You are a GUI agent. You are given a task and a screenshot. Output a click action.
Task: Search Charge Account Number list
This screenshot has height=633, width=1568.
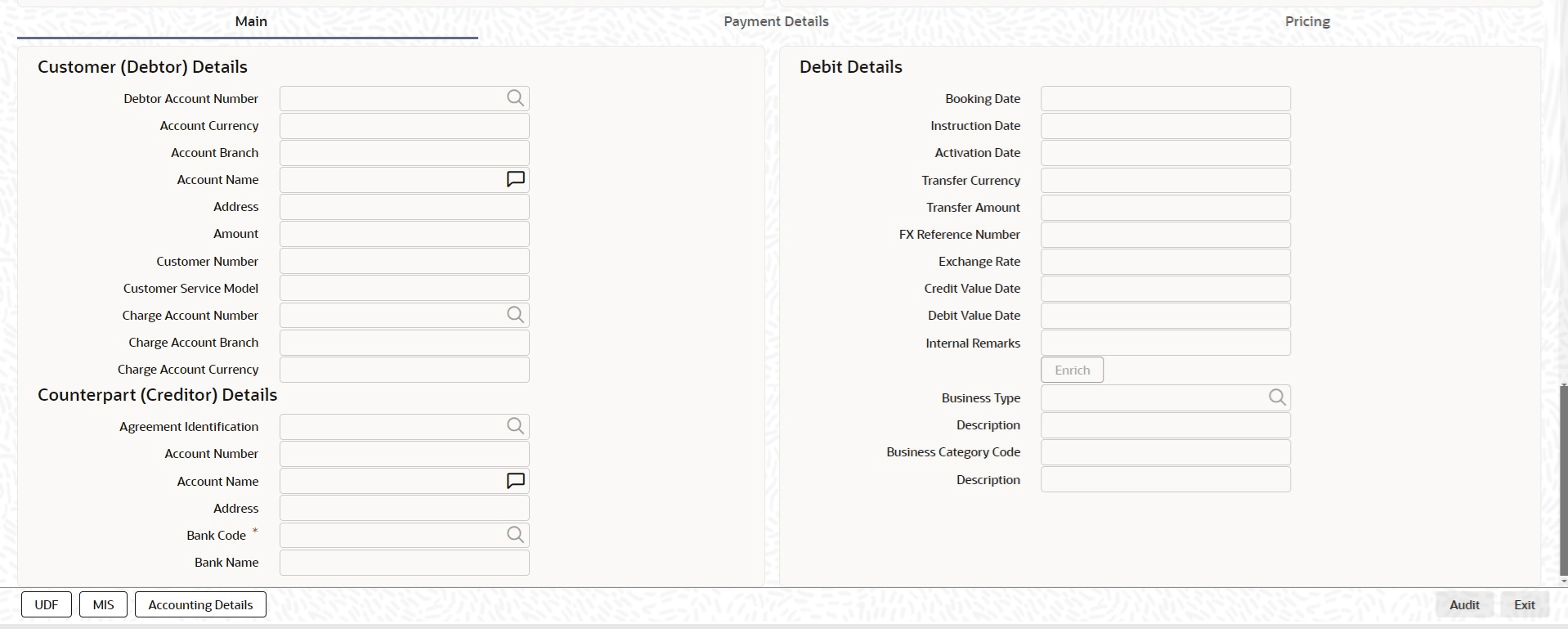[x=515, y=315]
